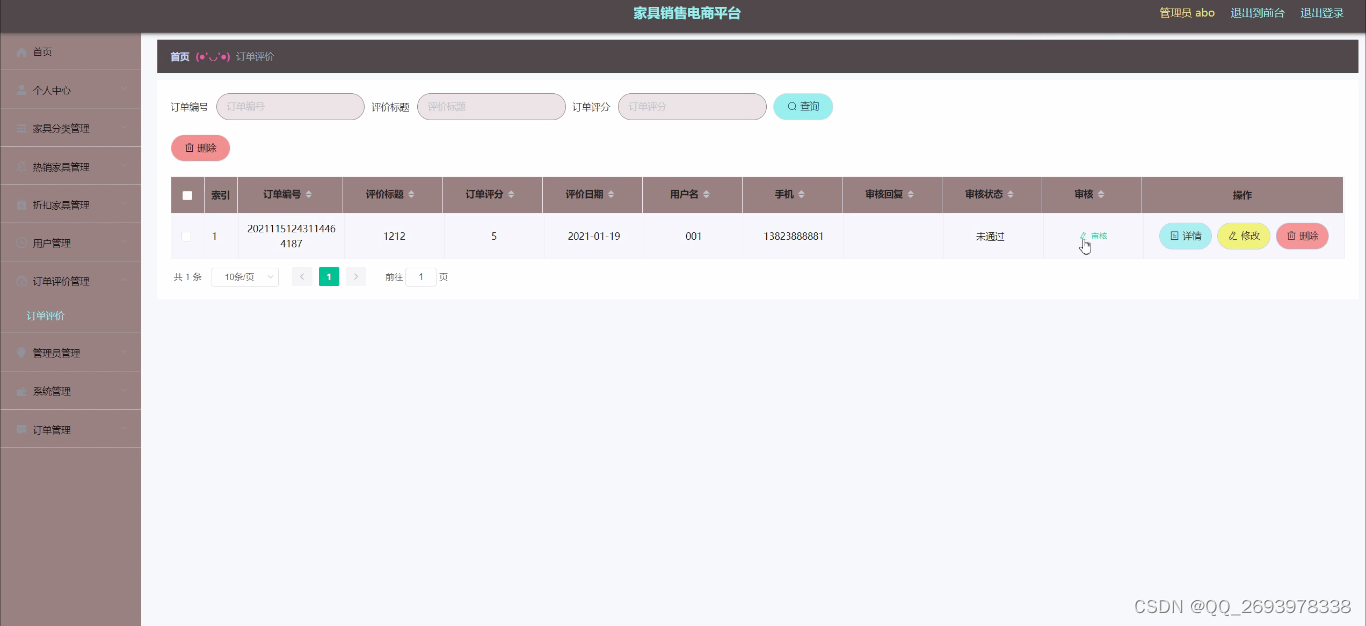Sort by 订单评分 column arrows
Screen dimensions: 1366x626
pos(511,195)
